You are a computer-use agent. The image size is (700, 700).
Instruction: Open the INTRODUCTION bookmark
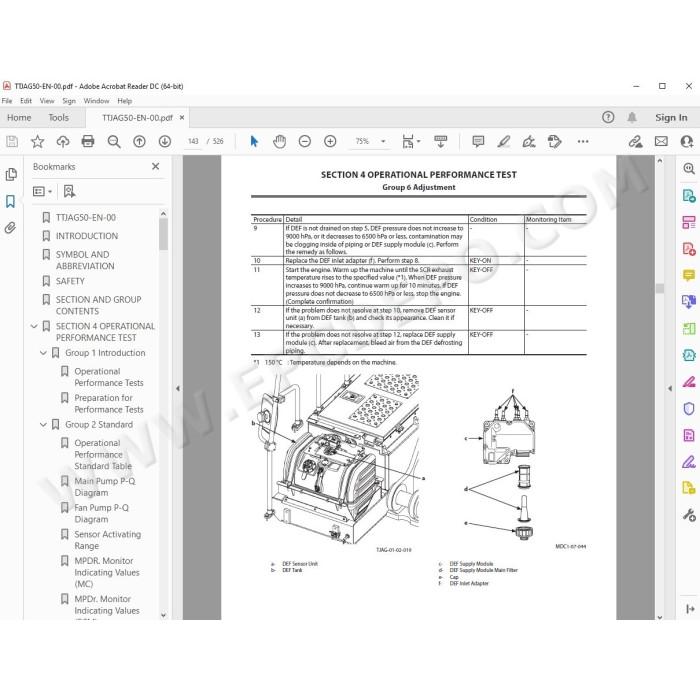coord(87,236)
